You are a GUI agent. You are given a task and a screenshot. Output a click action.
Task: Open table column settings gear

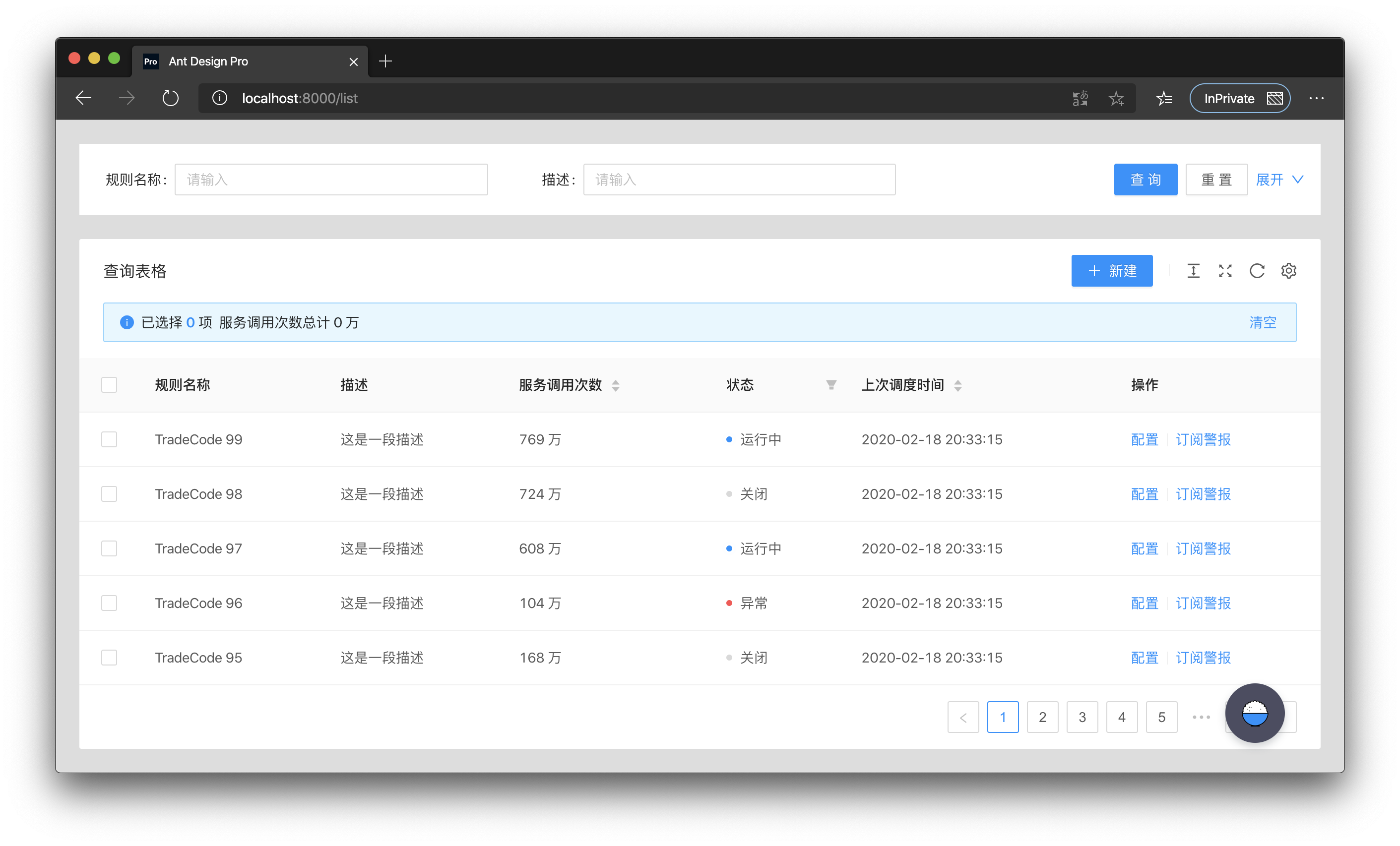(x=1289, y=271)
